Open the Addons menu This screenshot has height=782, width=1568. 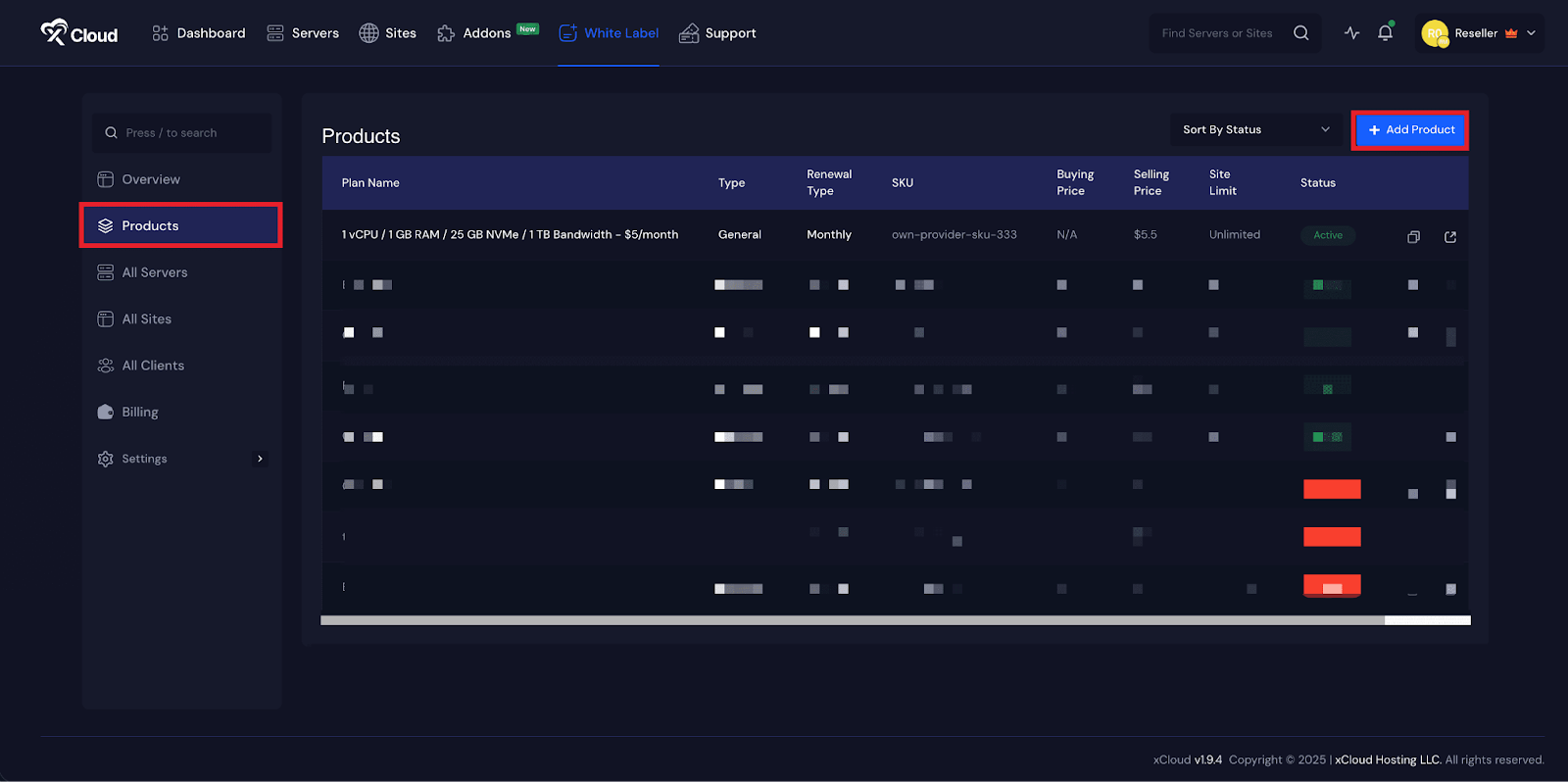(x=475, y=33)
